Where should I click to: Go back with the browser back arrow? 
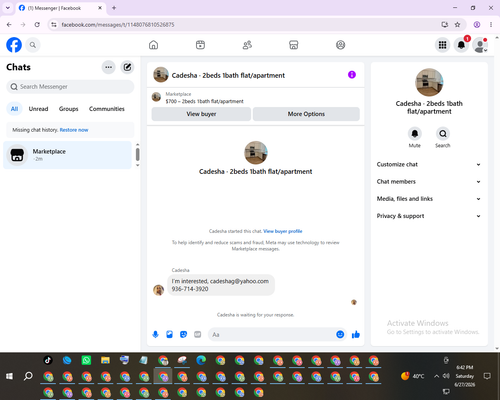(9, 25)
